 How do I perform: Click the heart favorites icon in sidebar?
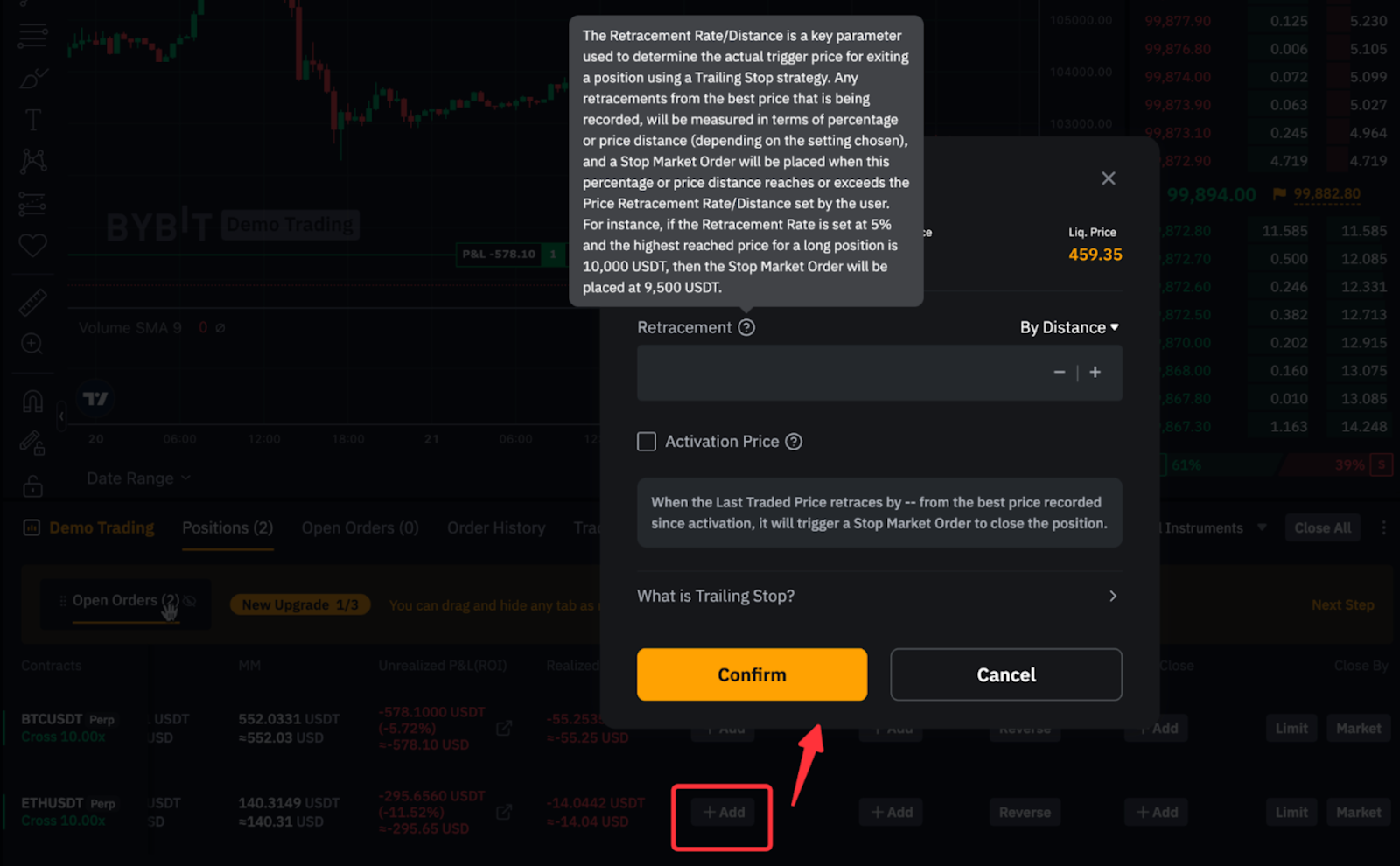click(32, 246)
